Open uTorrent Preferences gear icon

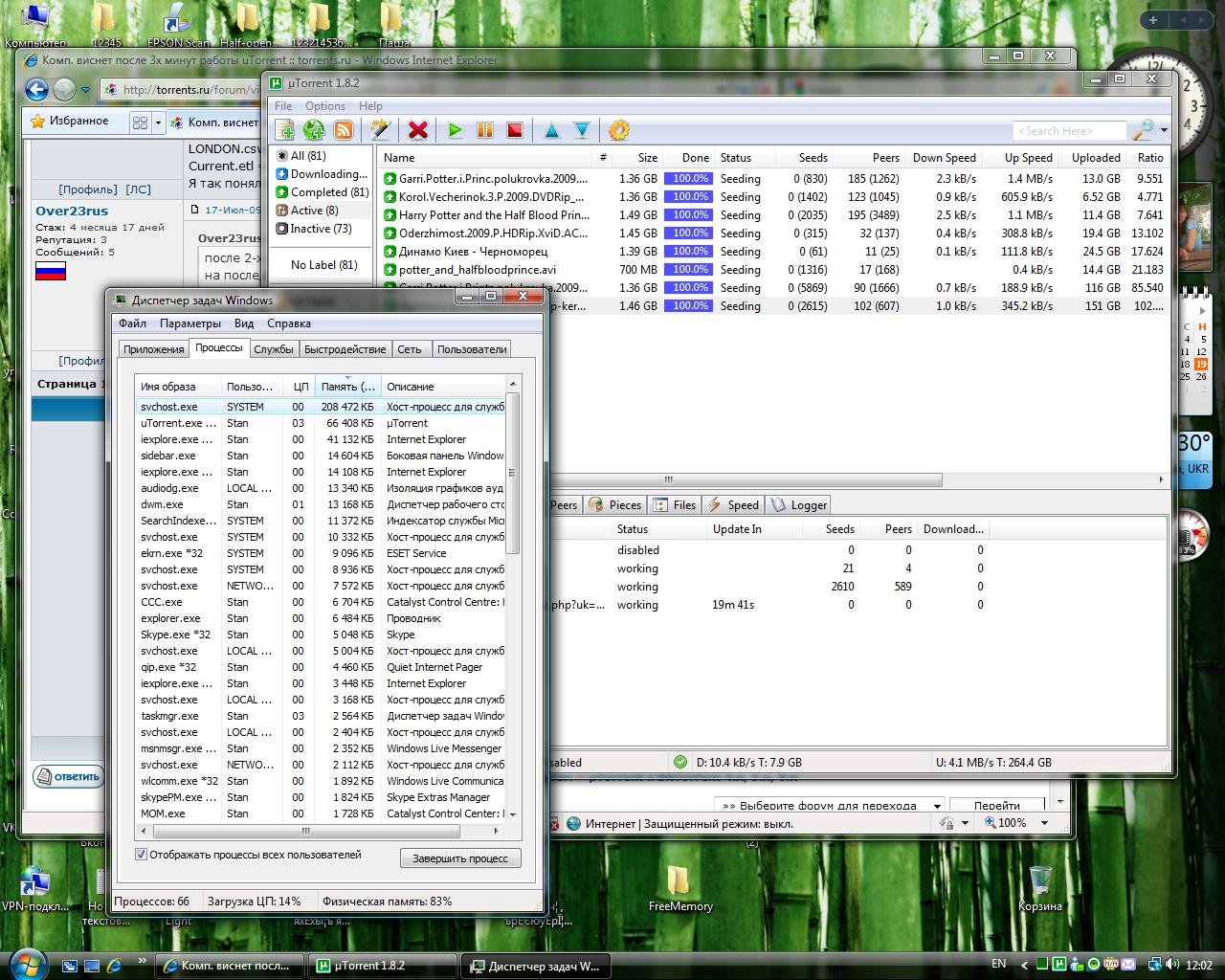[x=619, y=130]
